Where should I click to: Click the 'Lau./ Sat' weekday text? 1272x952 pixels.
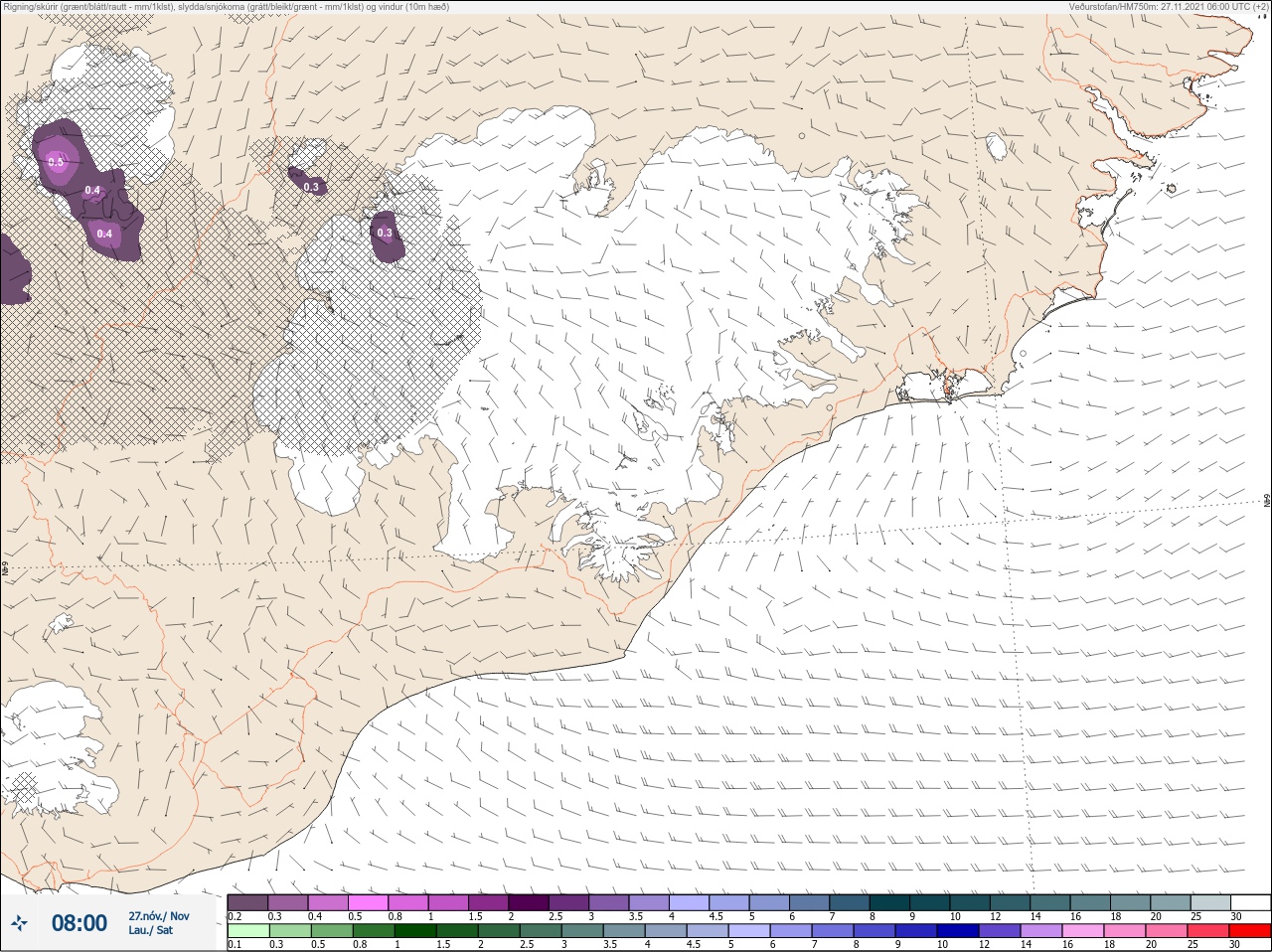(x=151, y=931)
